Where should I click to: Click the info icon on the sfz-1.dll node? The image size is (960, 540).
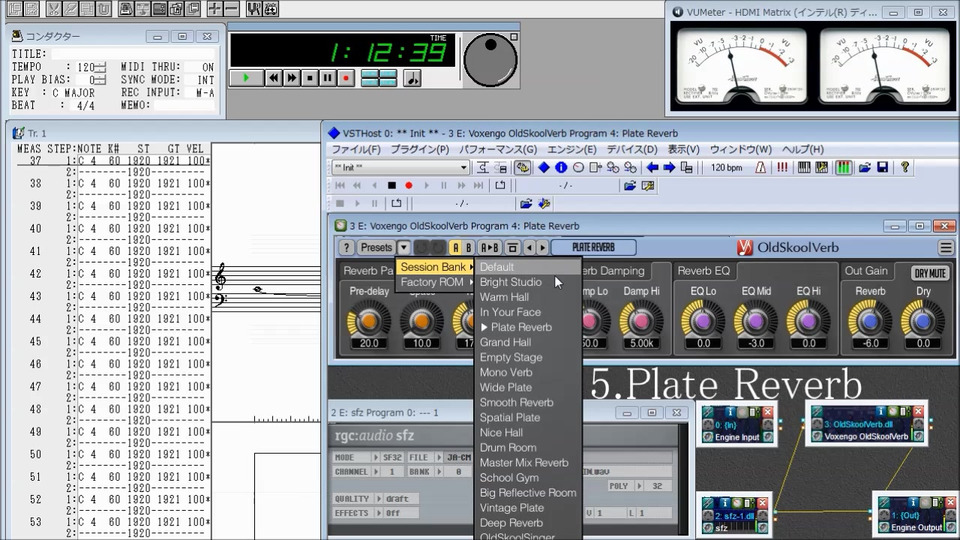point(724,503)
